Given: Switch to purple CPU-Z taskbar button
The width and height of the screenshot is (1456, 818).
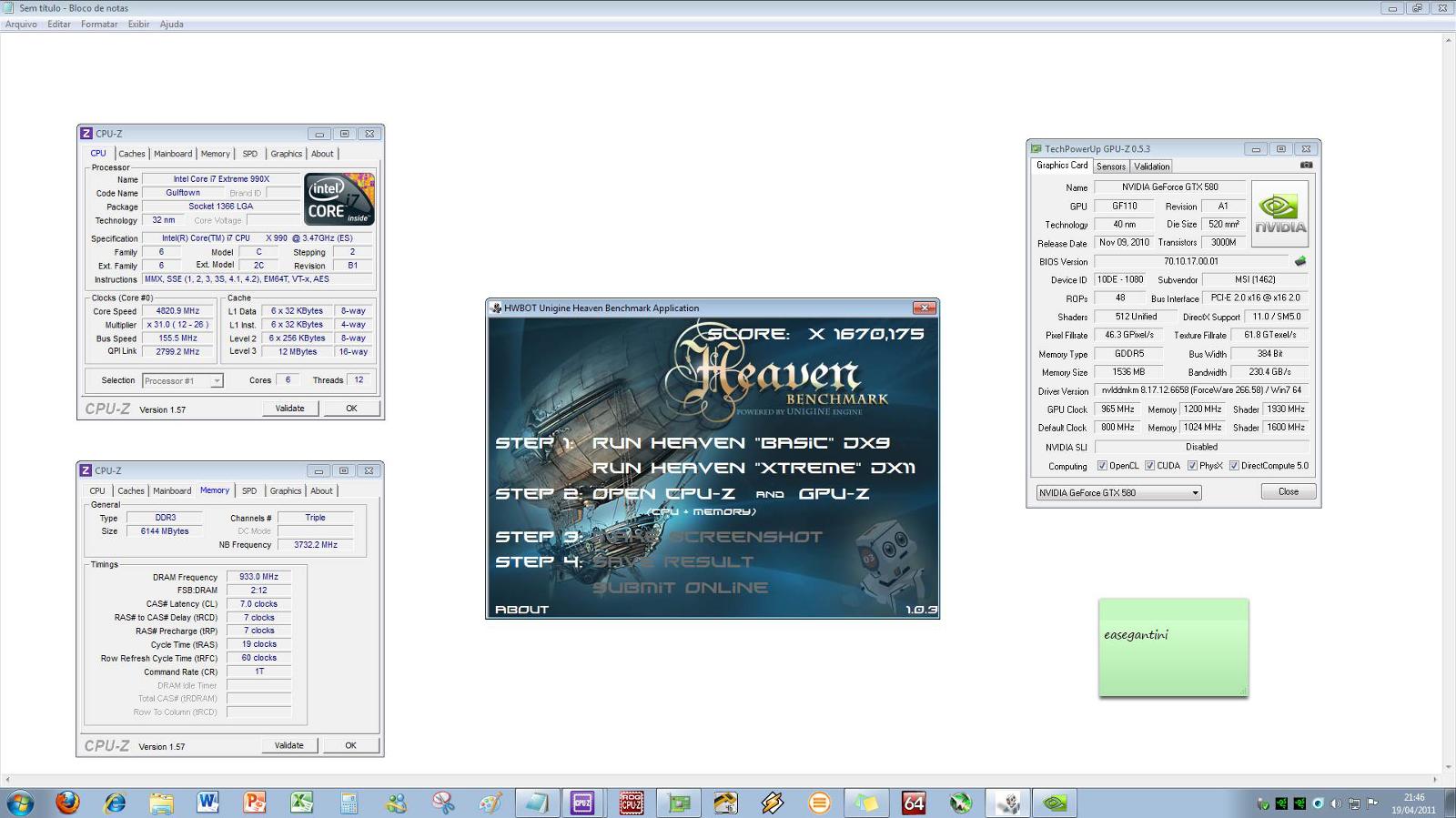Looking at the screenshot, I should pos(582,803).
